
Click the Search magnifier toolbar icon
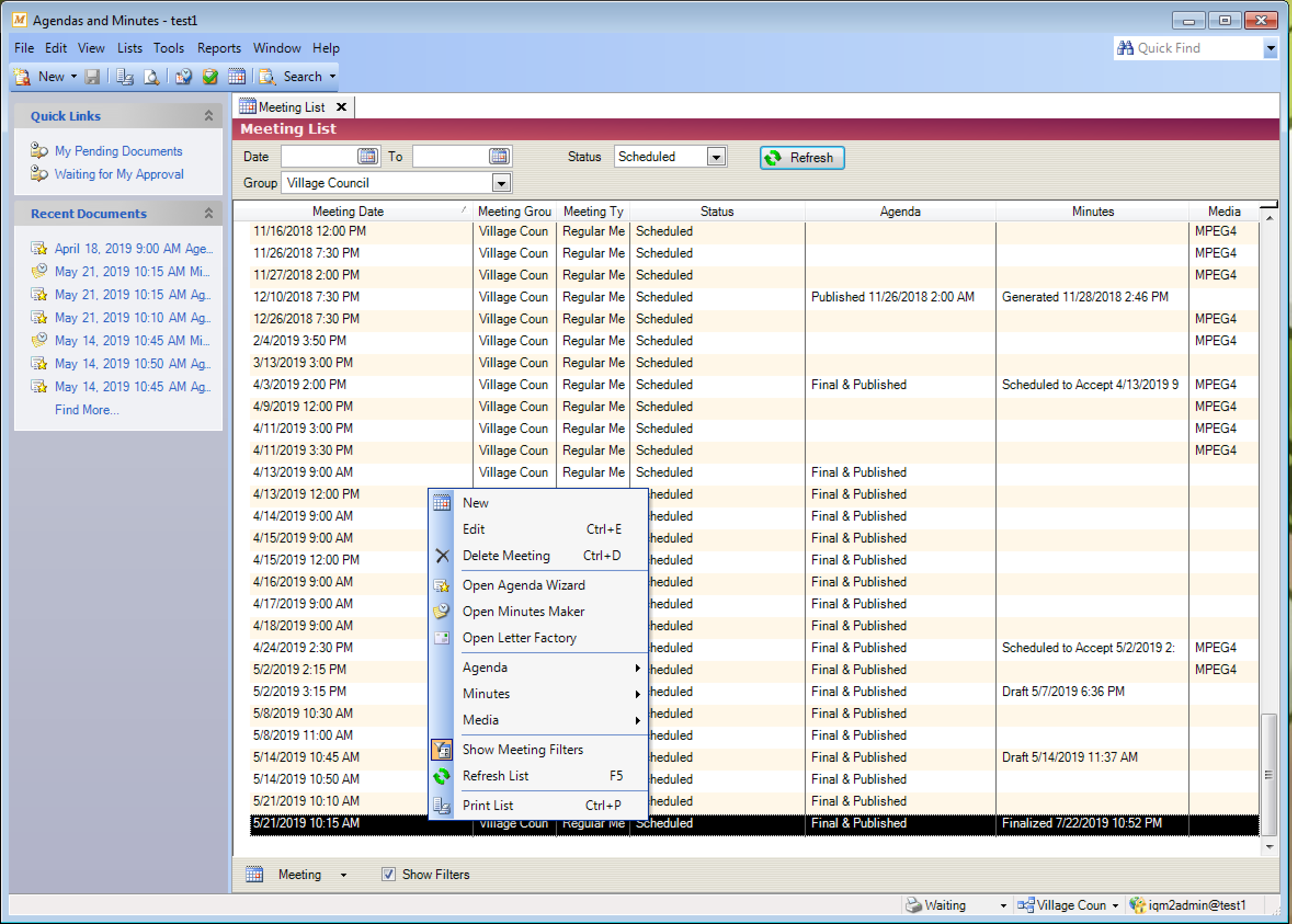(x=267, y=77)
